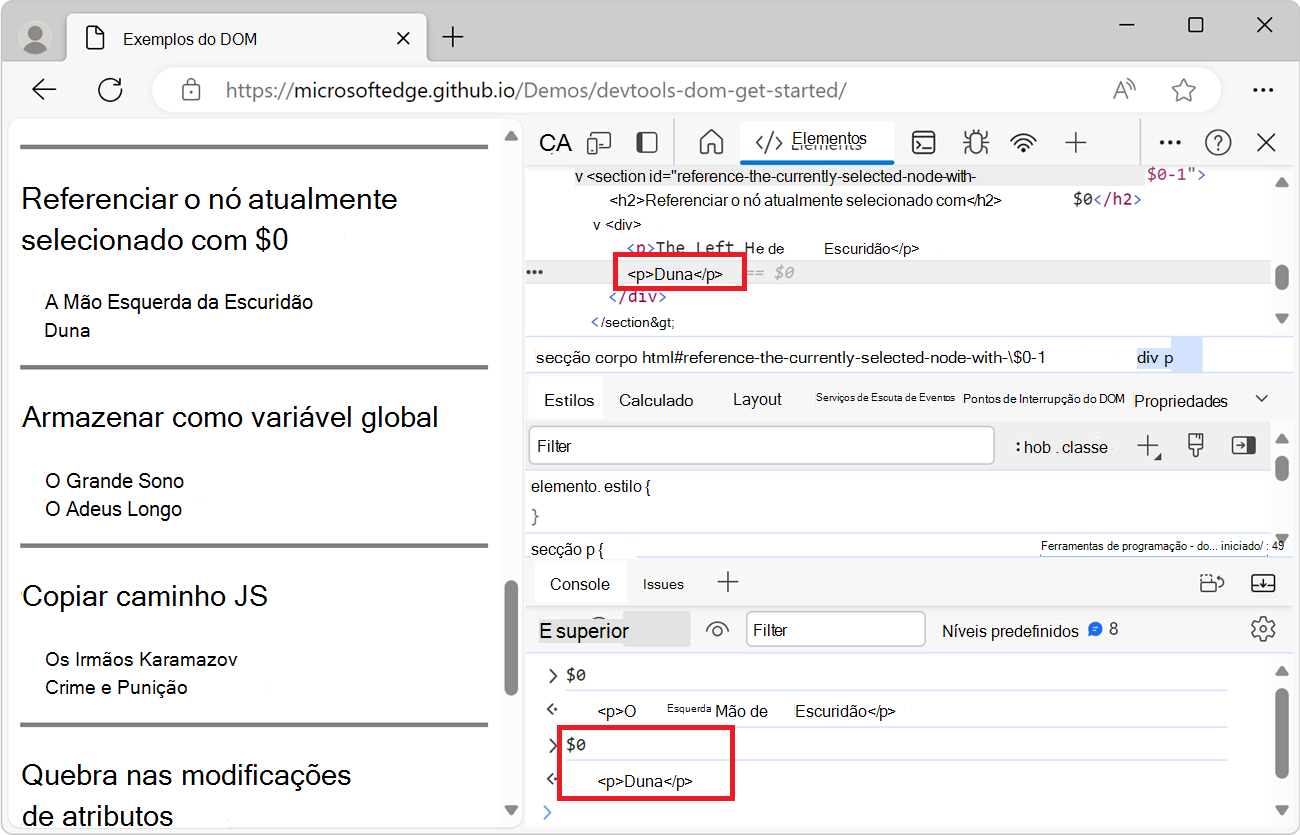Click the console output scrollbar thumb
Image resolution: width=1300 pixels, height=835 pixels.
point(1282,732)
